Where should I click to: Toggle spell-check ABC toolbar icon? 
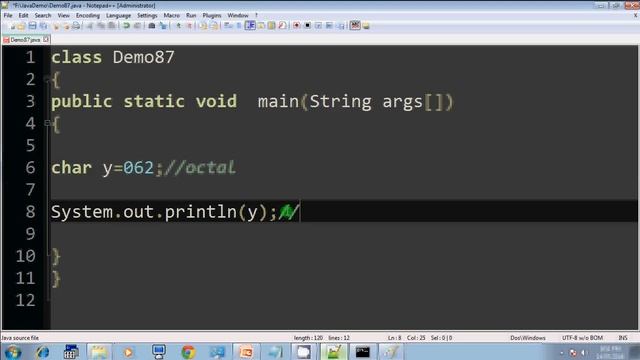point(355,25)
